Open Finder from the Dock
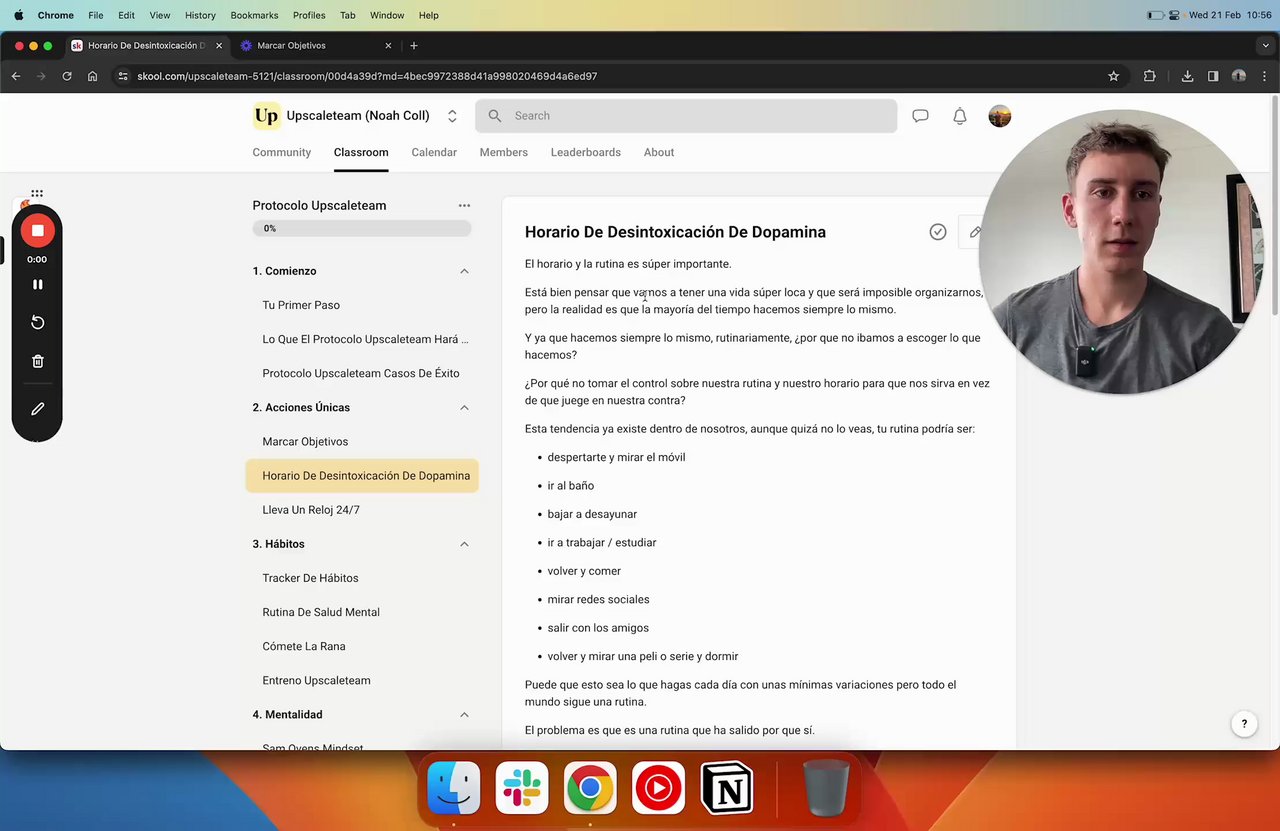The width and height of the screenshot is (1280, 831). coord(453,788)
